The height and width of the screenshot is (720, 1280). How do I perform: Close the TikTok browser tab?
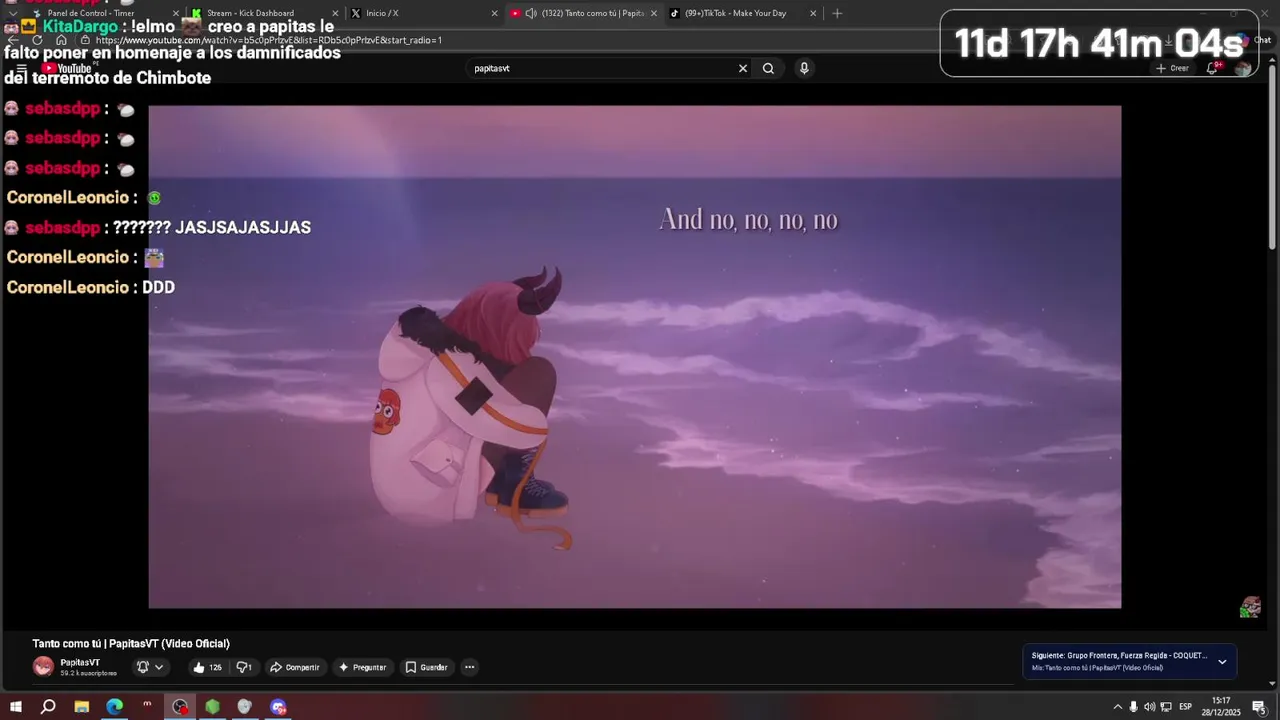[813, 13]
